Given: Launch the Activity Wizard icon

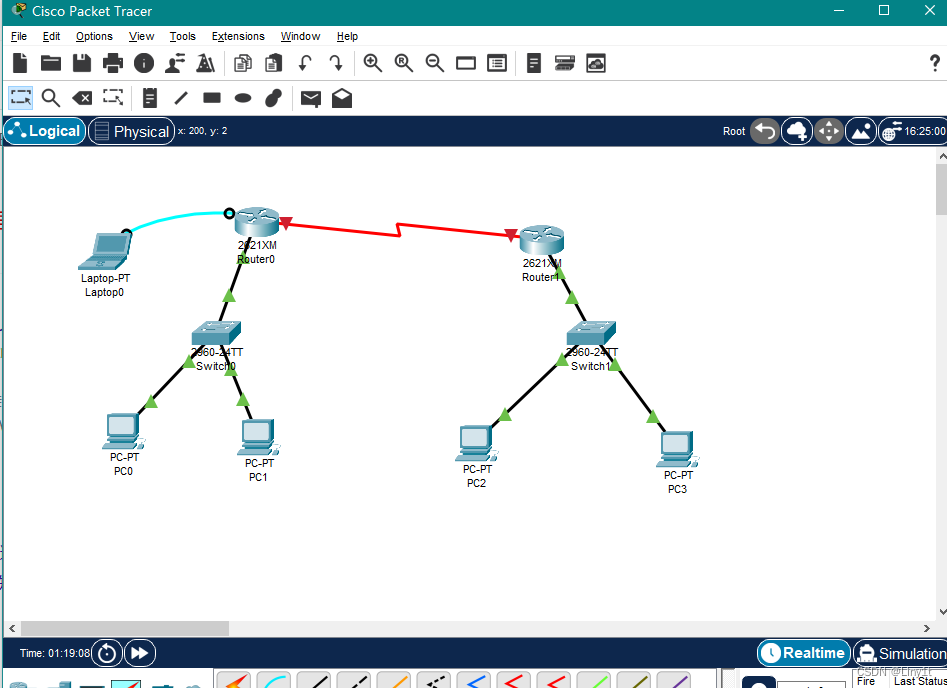Looking at the screenshot, I should click(175, 63).
